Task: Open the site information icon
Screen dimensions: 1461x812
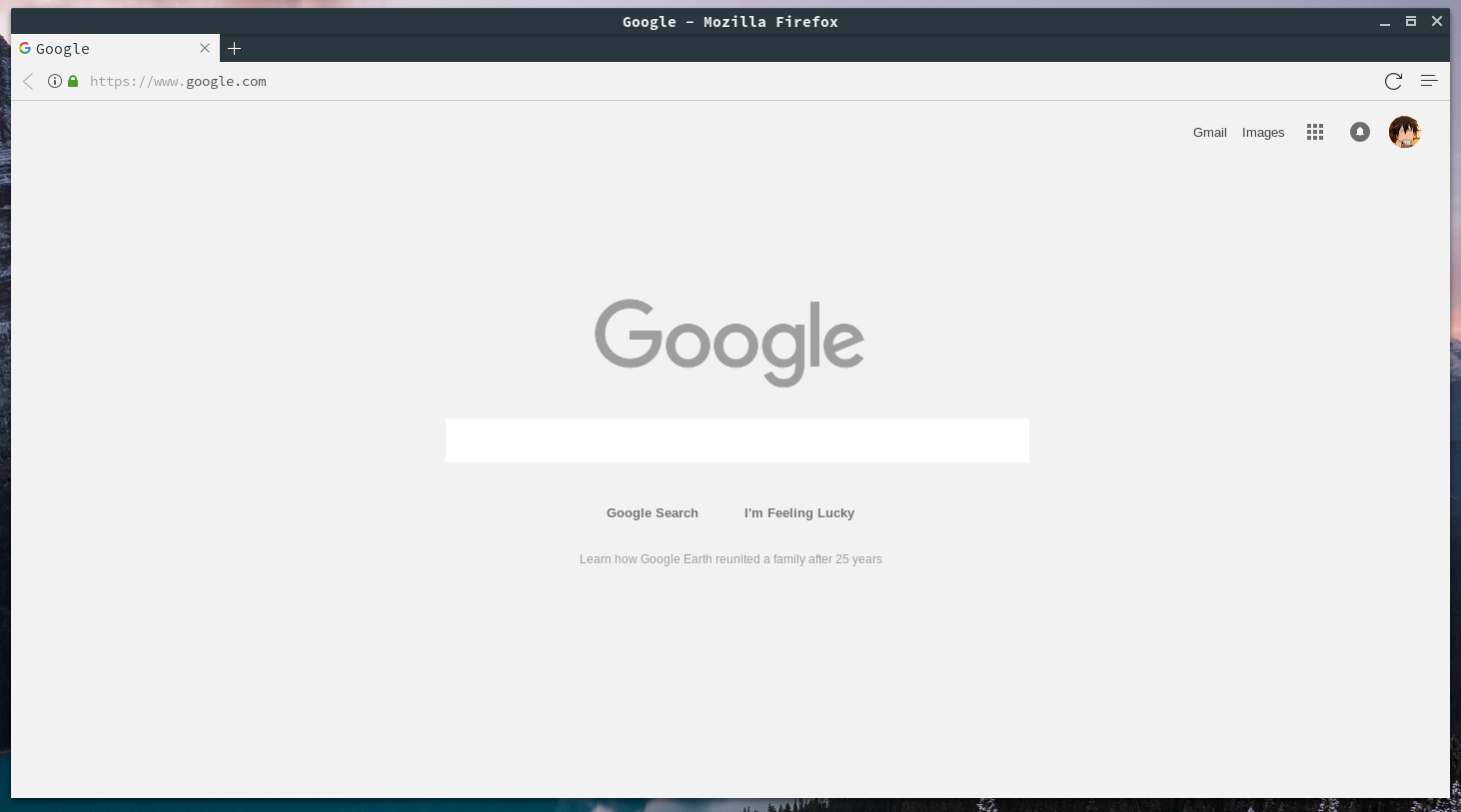Action: coord(55,81)
